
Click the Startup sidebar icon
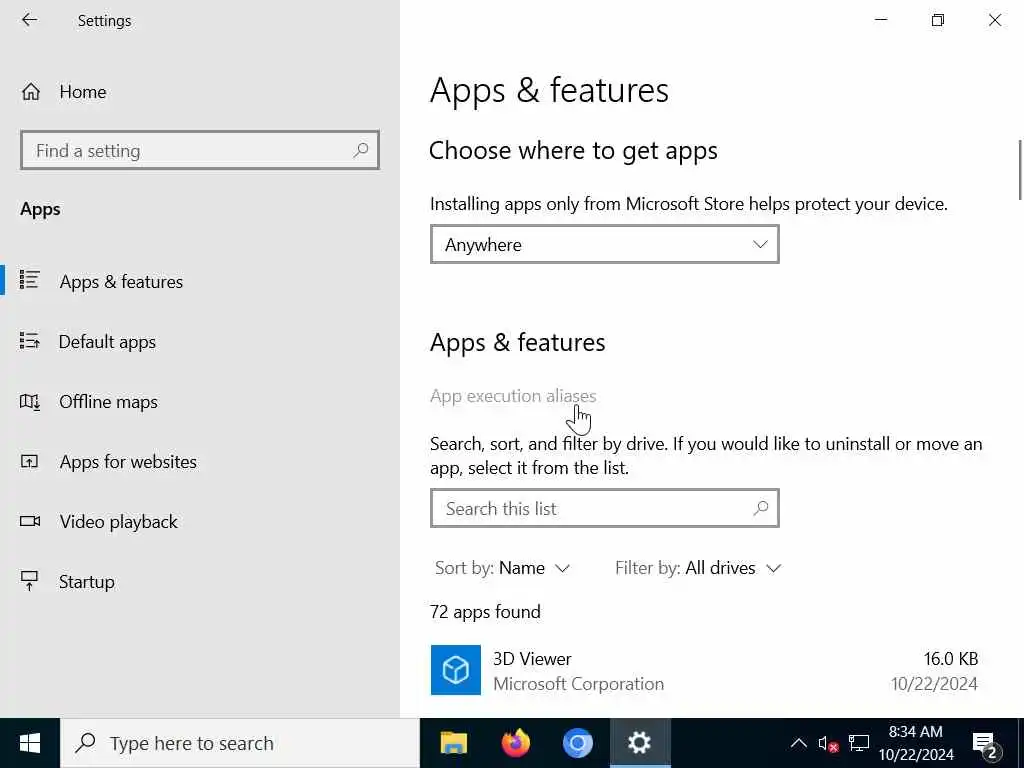(x=29, y=581)
